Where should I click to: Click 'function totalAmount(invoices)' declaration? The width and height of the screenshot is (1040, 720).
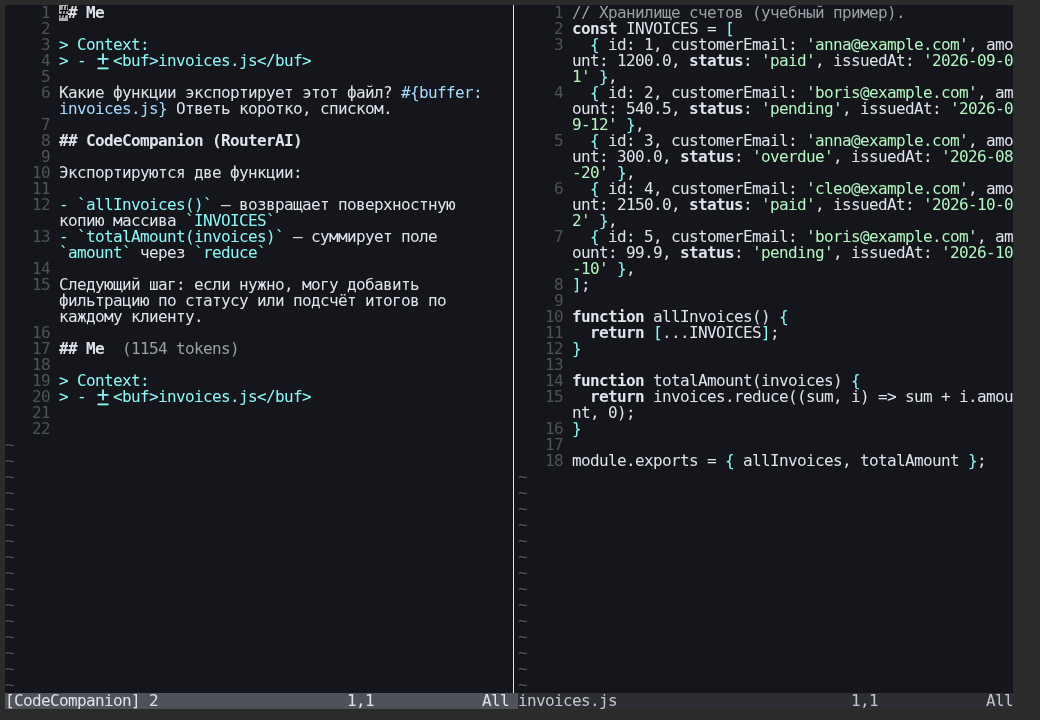pyautogui.click(x=706, y=381)
